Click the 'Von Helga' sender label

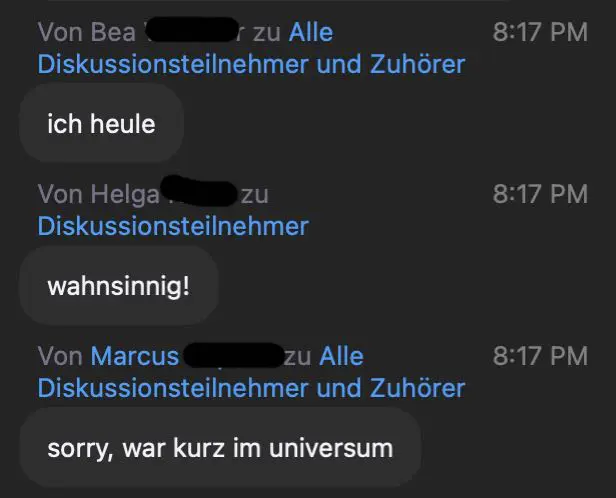(x=99, y=194)
